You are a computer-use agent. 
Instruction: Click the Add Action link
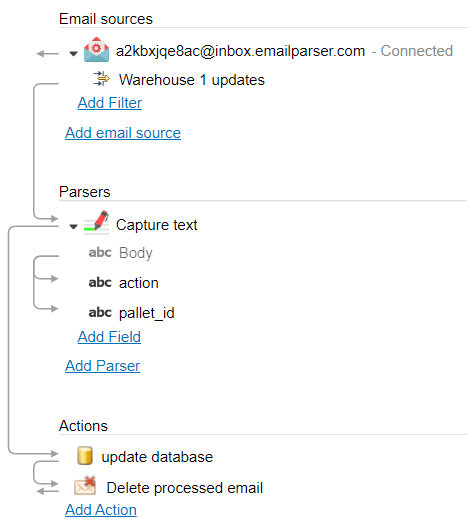(x=101, y=510)
